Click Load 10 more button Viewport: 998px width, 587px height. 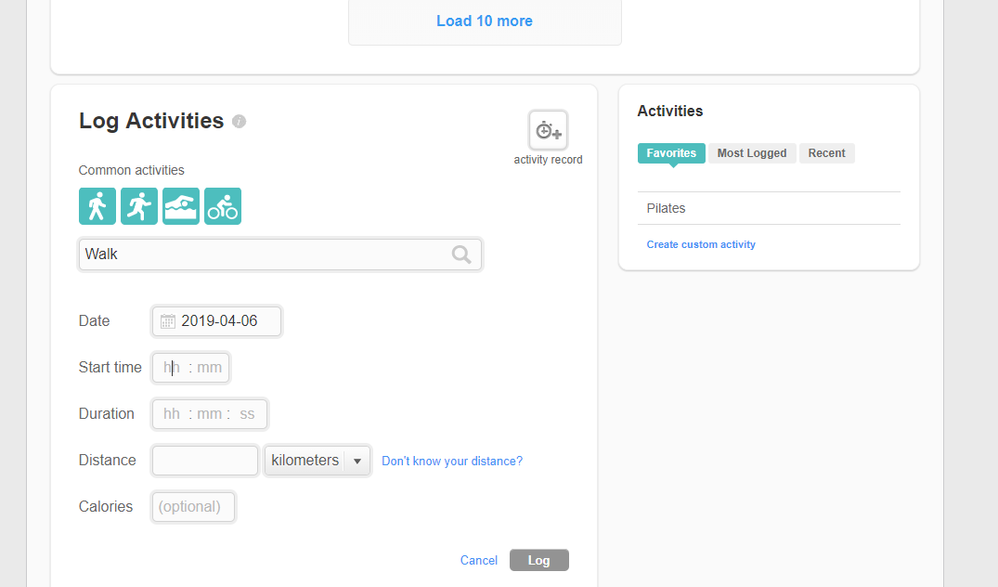(484, 21)
